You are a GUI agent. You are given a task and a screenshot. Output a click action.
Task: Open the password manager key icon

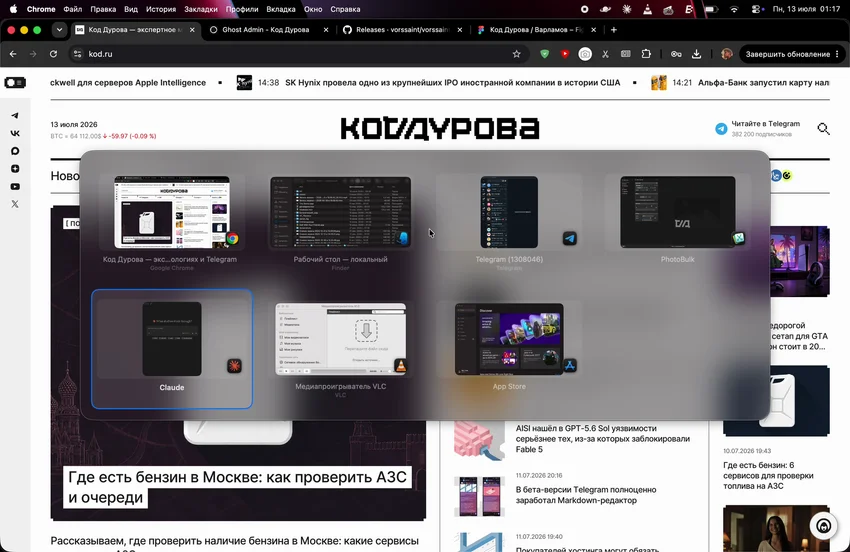(x=676, y=54)
